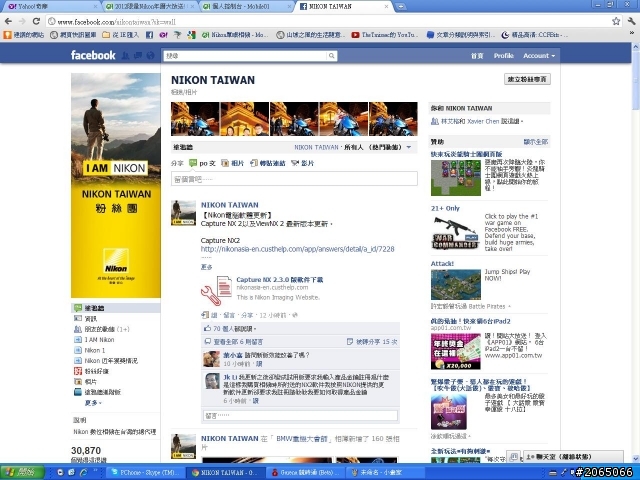
Task: Click the NIKON TAIWAN post author name
Action: (x=229, y=205)
